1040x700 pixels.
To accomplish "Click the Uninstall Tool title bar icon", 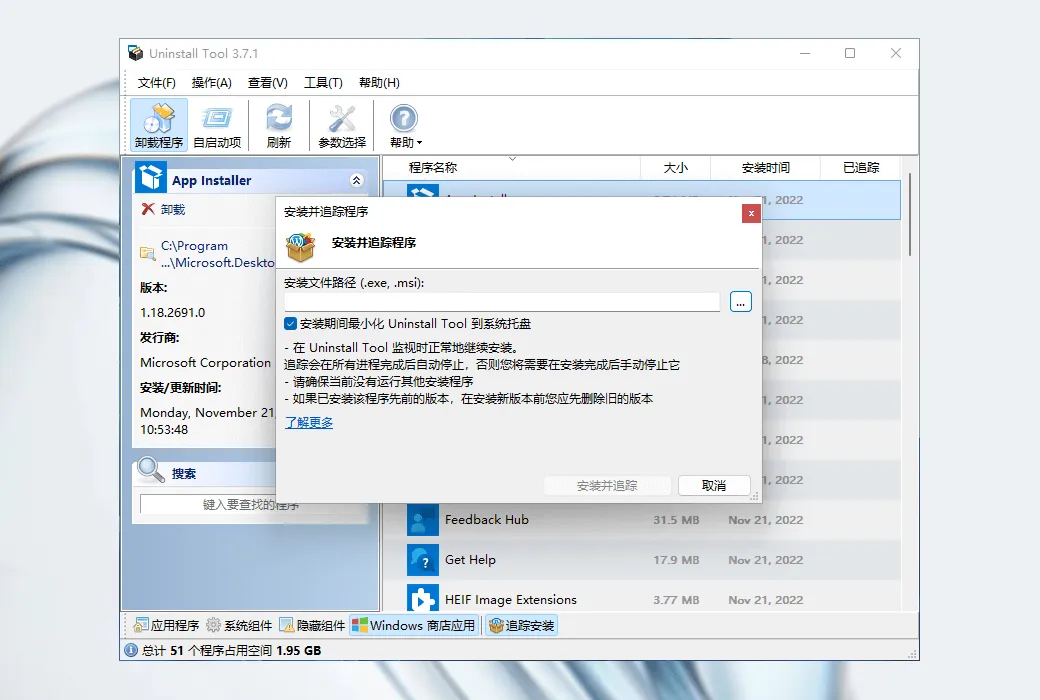I will (135, 53).
